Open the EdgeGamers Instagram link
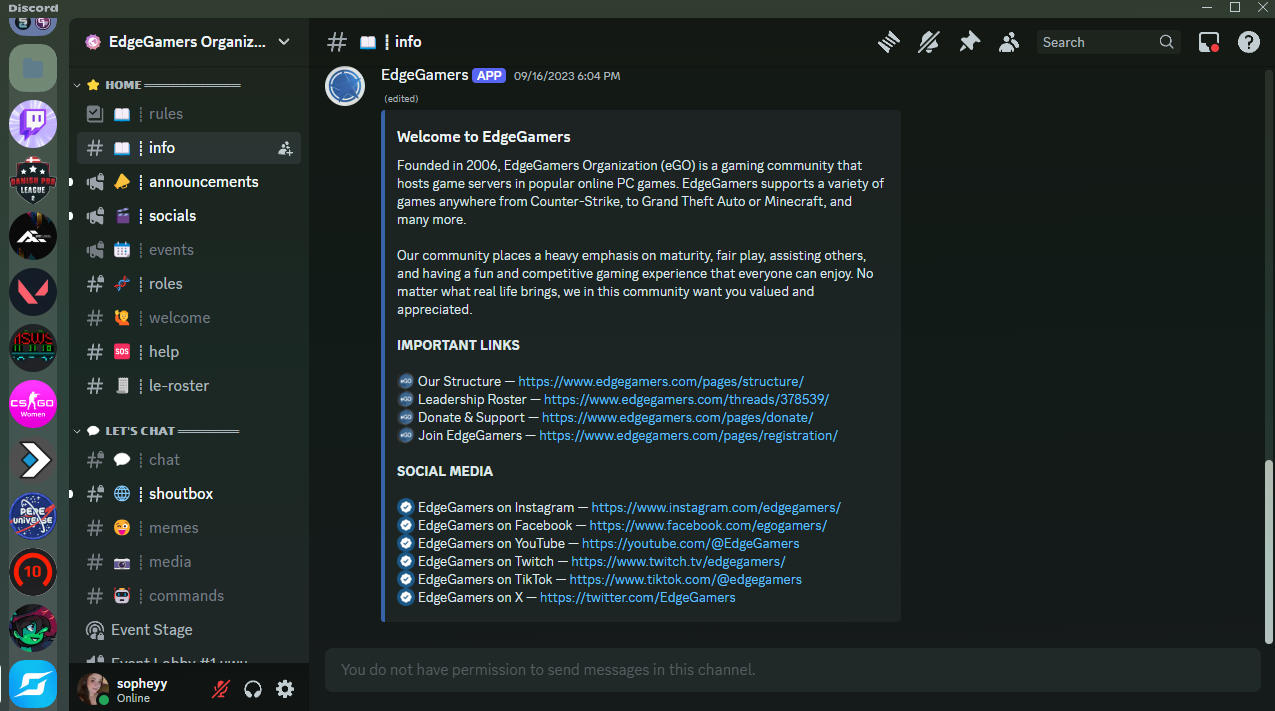 click(x=716, y=508)
